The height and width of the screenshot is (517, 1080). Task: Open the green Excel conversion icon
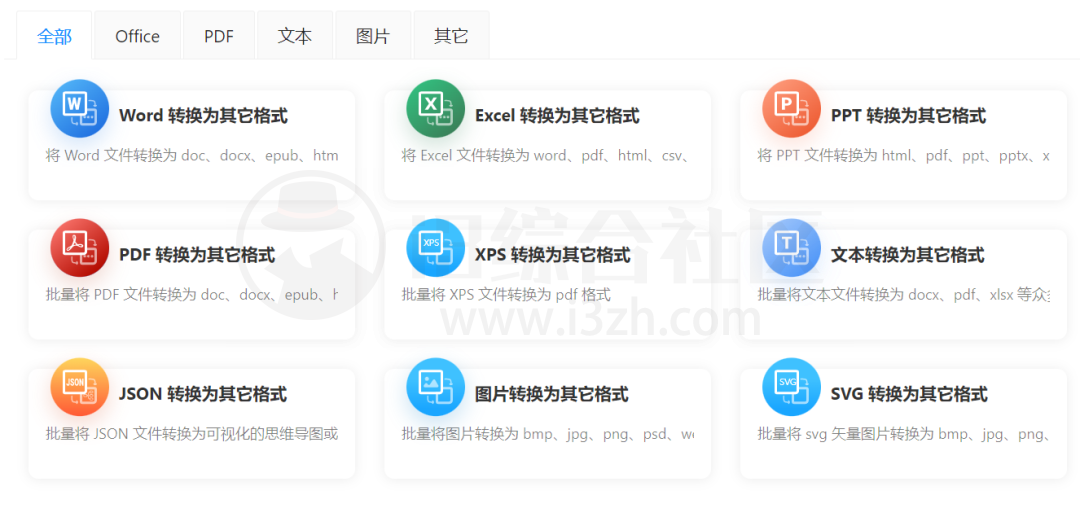click(x=435, y=109)
